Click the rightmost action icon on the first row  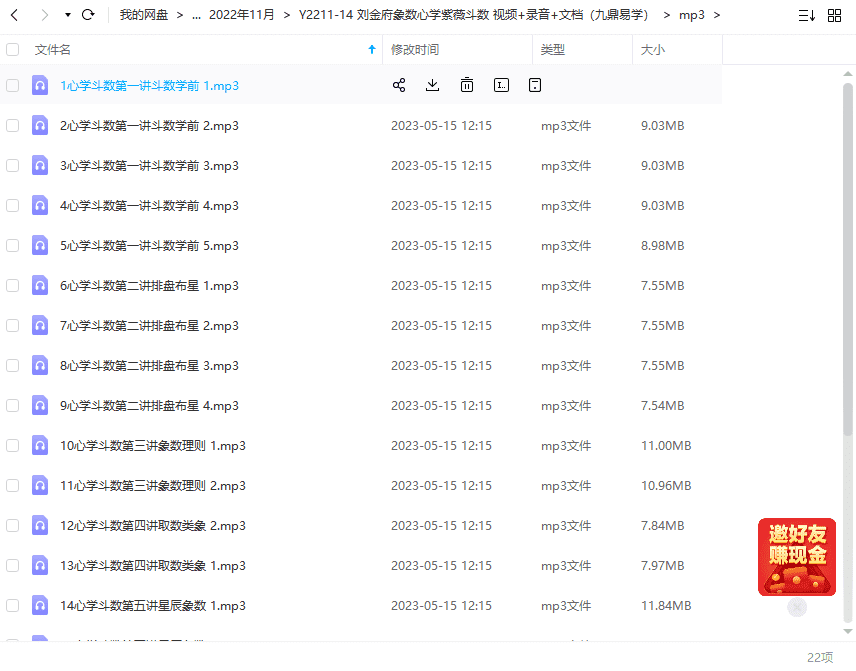pyautogui.click(x=535, y=85)
